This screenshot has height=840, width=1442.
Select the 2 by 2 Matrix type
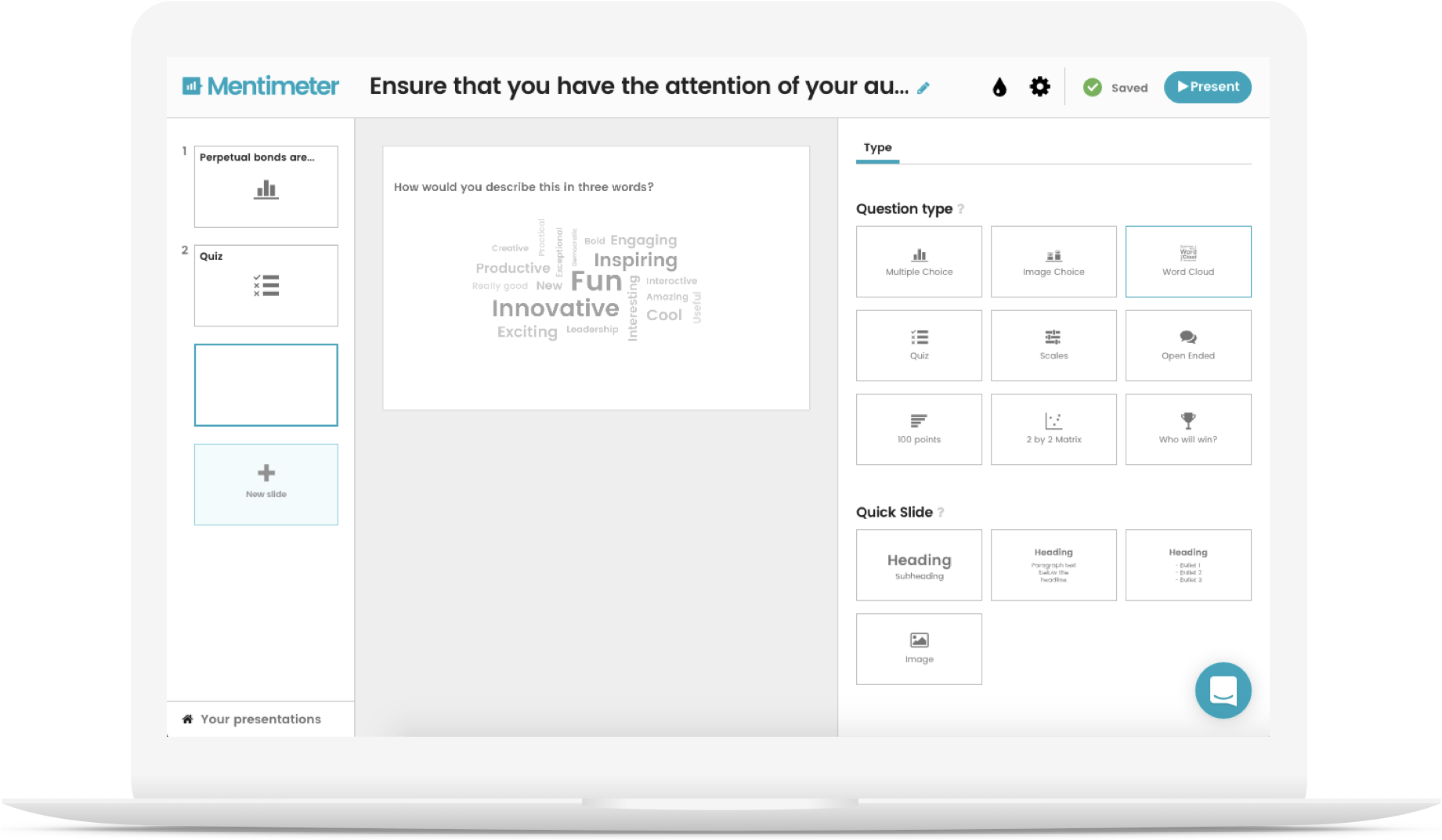pyautogui.click(x=1053, y=429)
